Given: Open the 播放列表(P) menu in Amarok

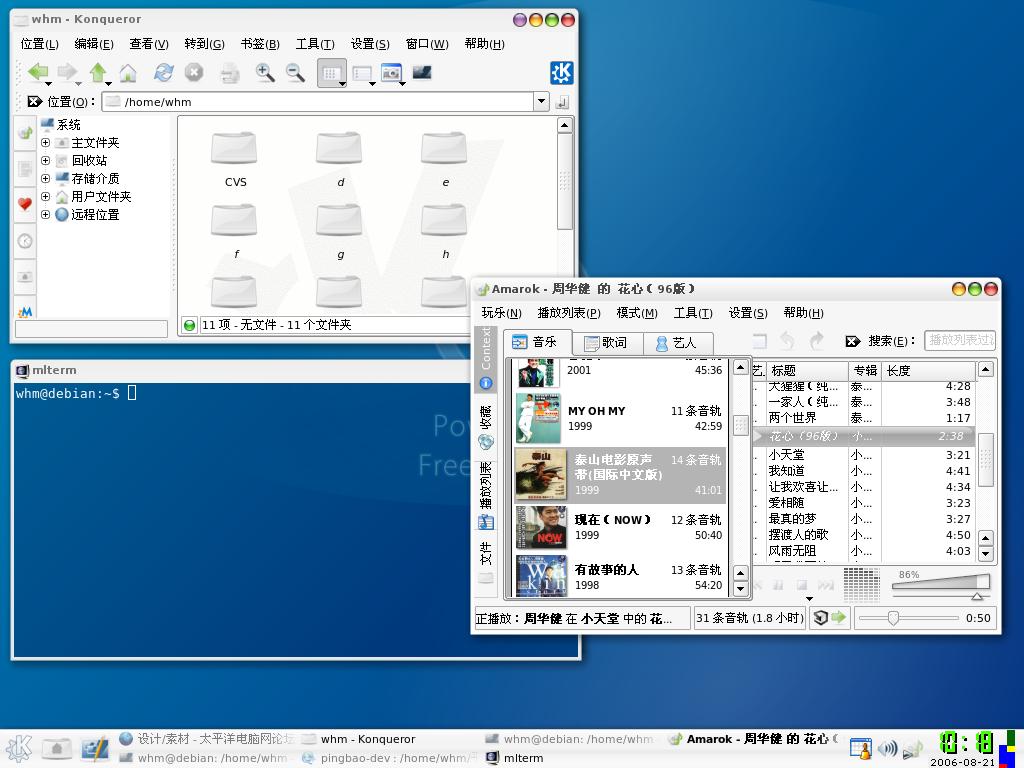Looking at the screenshot, I should pos(569,313).
